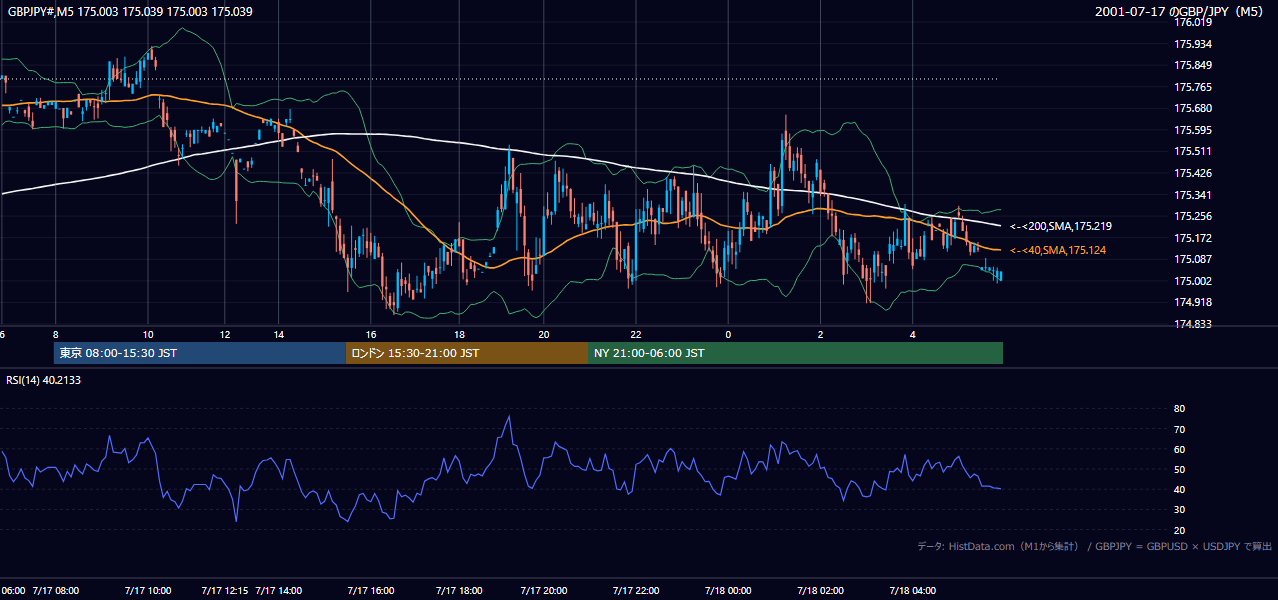
Task: Click the 7/17 08:00 bottom time label
Action: 56,591
